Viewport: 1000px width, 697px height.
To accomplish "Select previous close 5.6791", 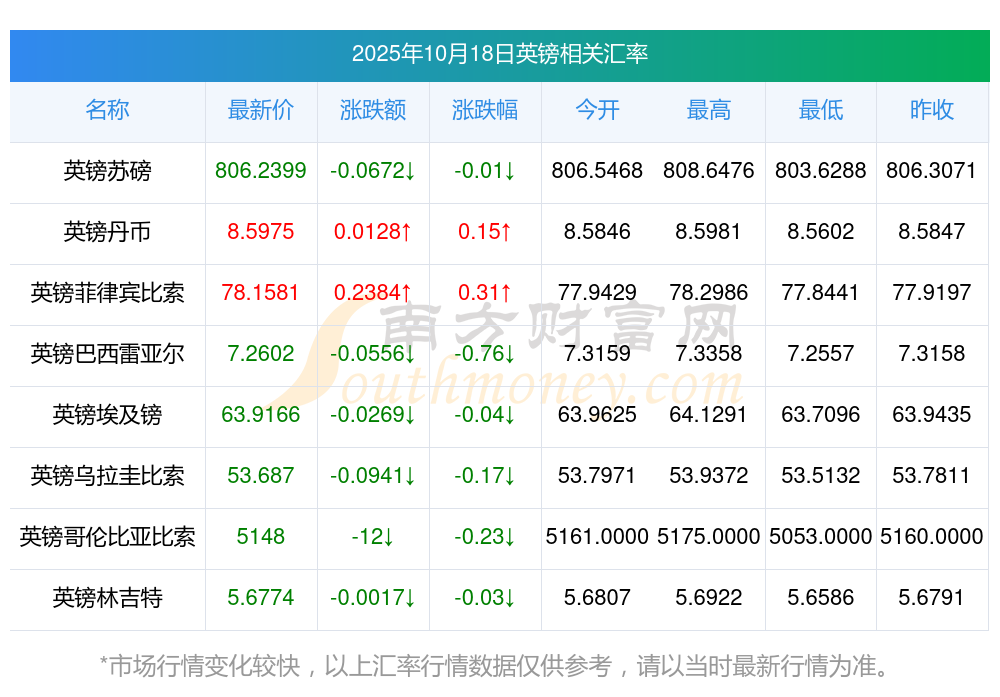I will click(x=931, y=598).
